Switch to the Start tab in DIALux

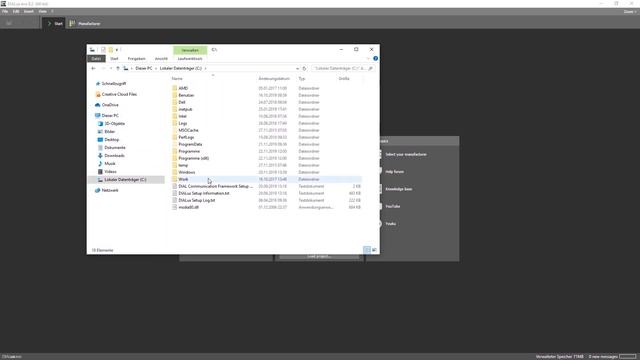[54, 24]
